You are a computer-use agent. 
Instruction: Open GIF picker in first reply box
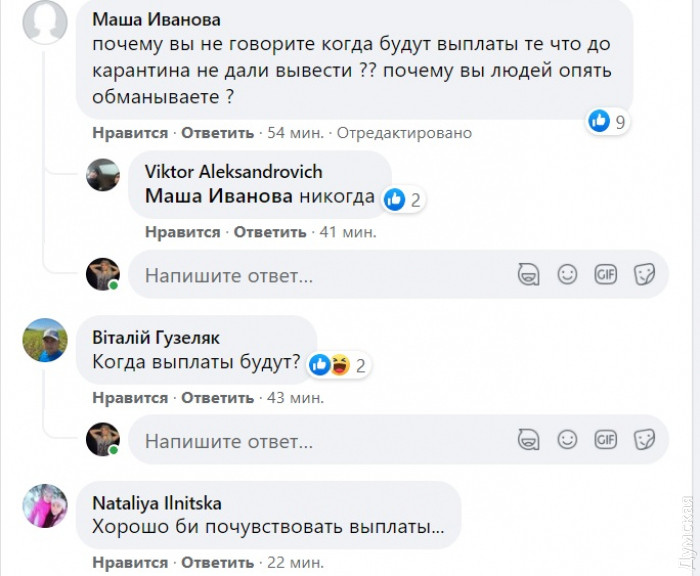[605, 274]
